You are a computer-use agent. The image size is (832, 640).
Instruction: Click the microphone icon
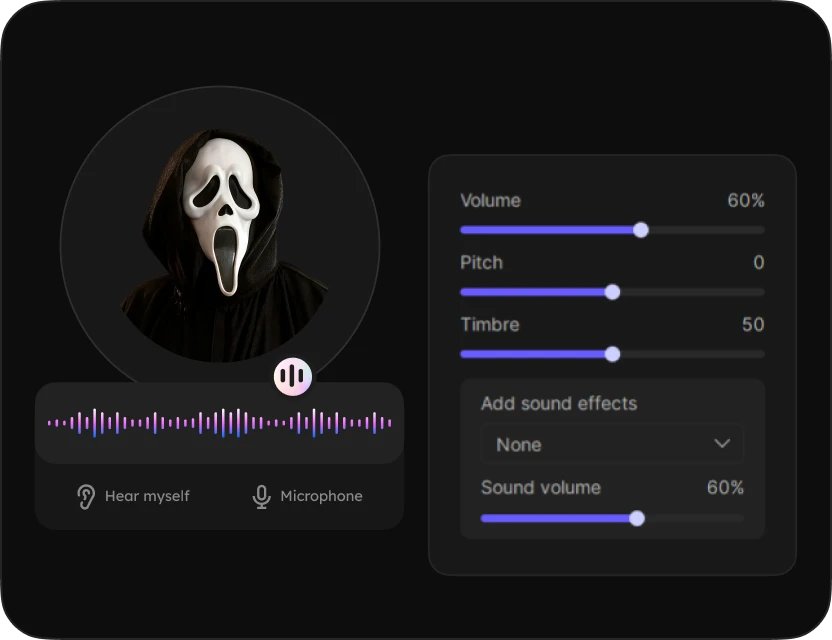click(261, 497)
